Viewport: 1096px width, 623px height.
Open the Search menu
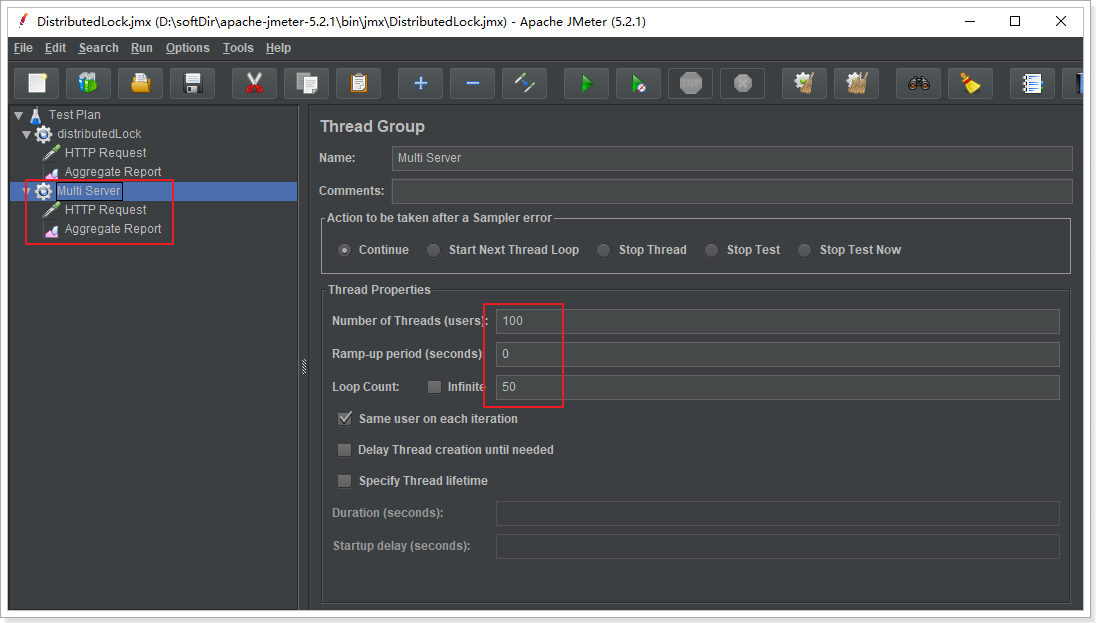coord(99,48)
